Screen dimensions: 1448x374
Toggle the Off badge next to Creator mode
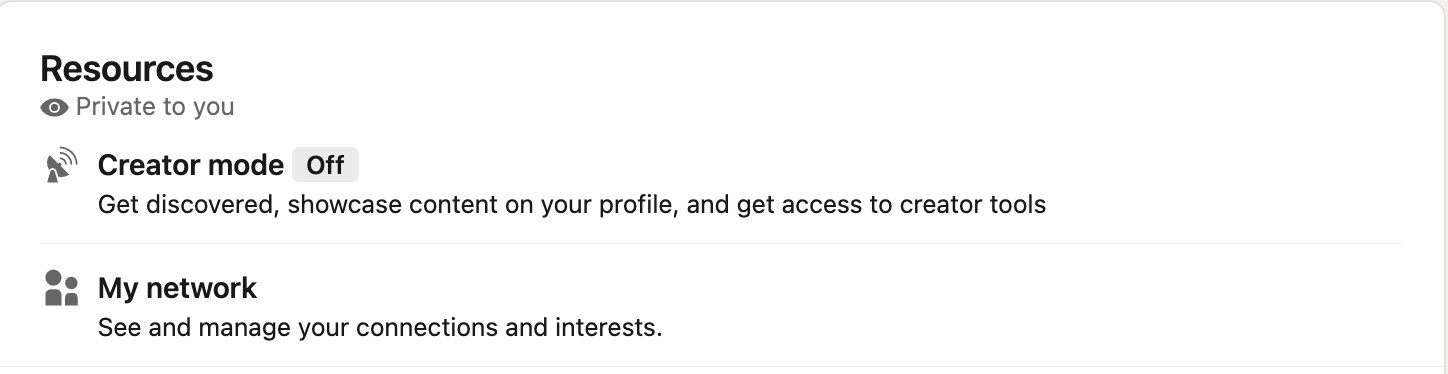325,165
